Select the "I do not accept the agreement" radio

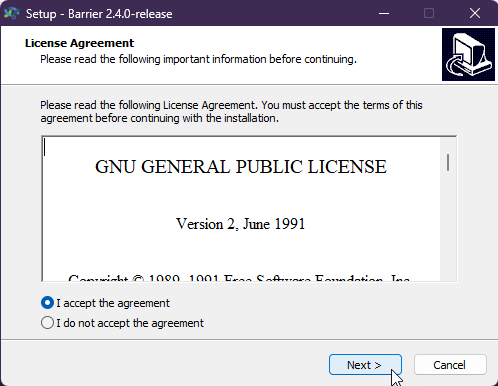click(47, 323)
